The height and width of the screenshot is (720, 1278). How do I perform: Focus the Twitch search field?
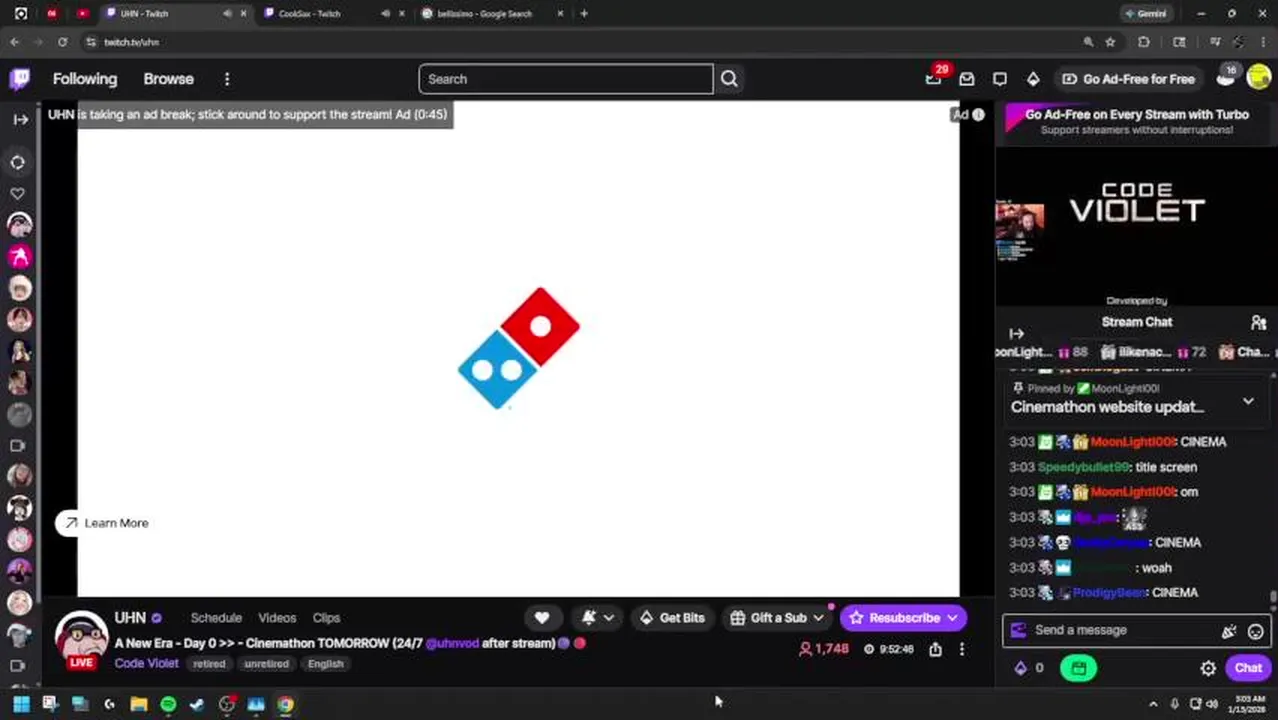565,79
